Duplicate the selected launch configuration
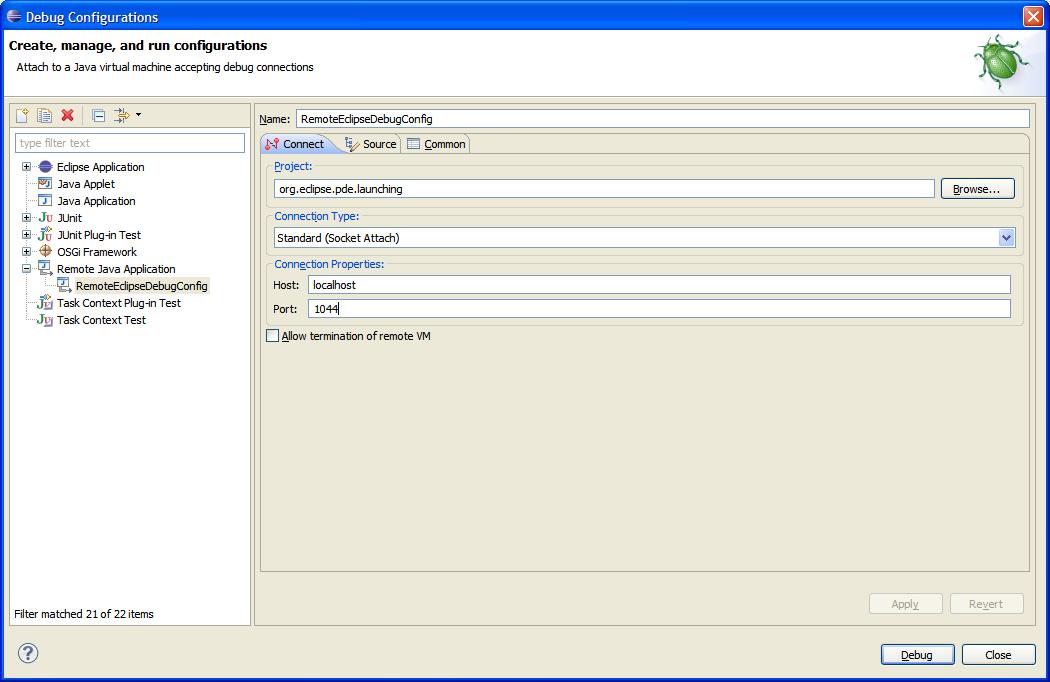 pos(44,115)
